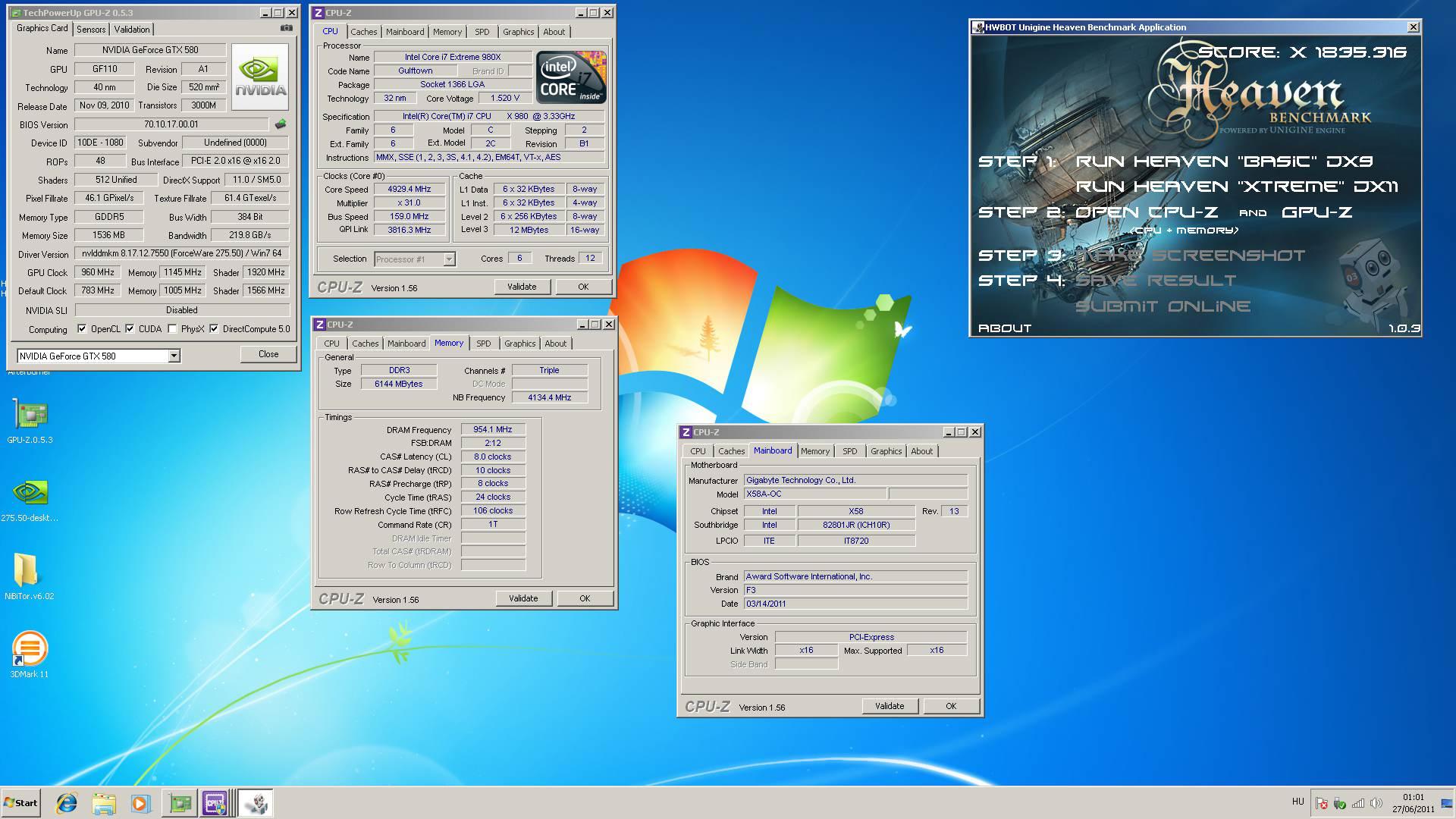Click the HU language indicator in the taskbar
Screen dimensions: 1456x819
coord(1298,802)
